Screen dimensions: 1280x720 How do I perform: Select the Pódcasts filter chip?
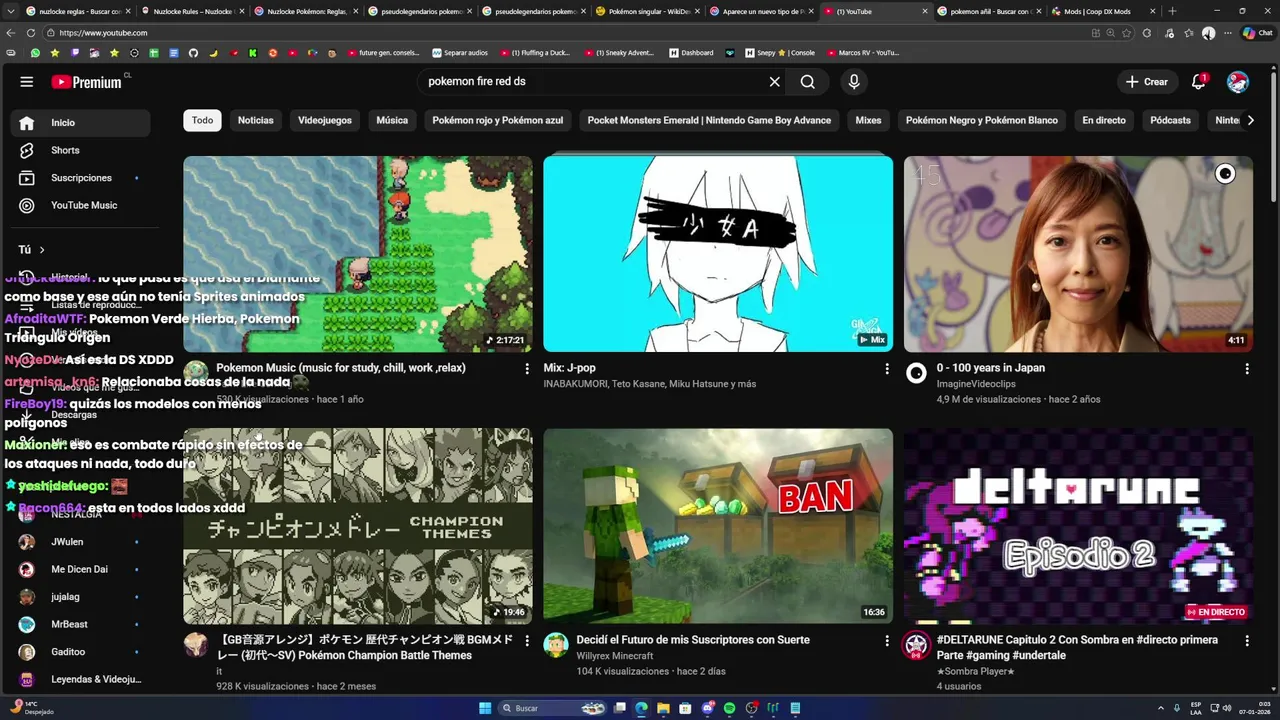coord(1170,120)
